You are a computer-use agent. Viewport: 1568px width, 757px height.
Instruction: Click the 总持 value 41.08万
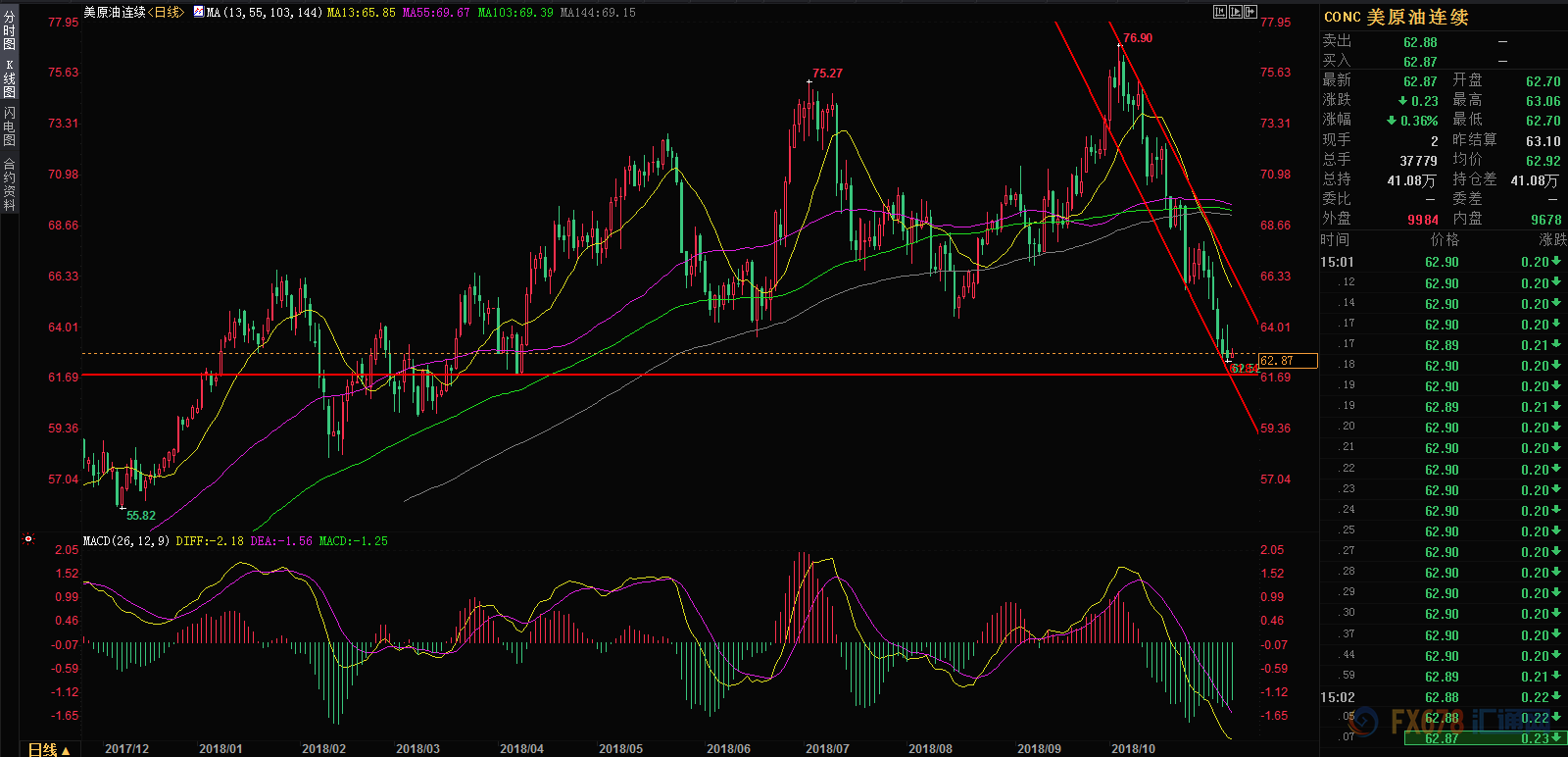(x=1411, y=180)
